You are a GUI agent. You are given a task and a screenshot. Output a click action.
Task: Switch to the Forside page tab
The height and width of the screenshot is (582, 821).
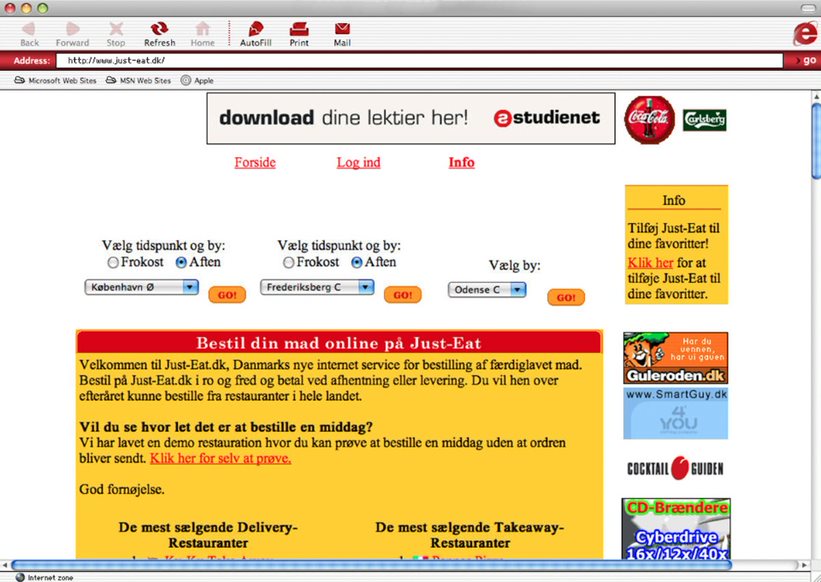click(255, 163)
